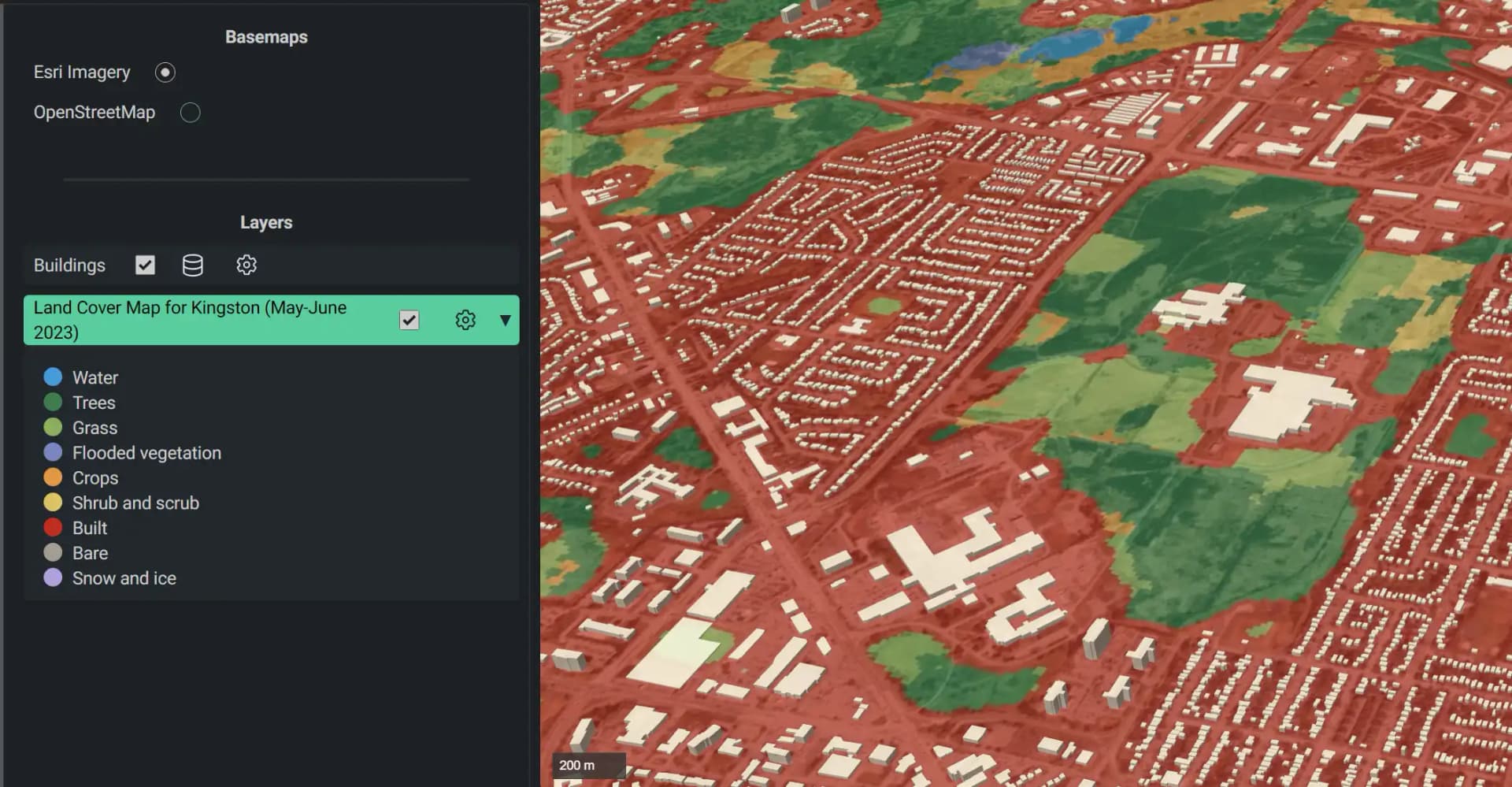Click the Water legend color swatch
1512x787 pixels.
(x=53, y=377)
